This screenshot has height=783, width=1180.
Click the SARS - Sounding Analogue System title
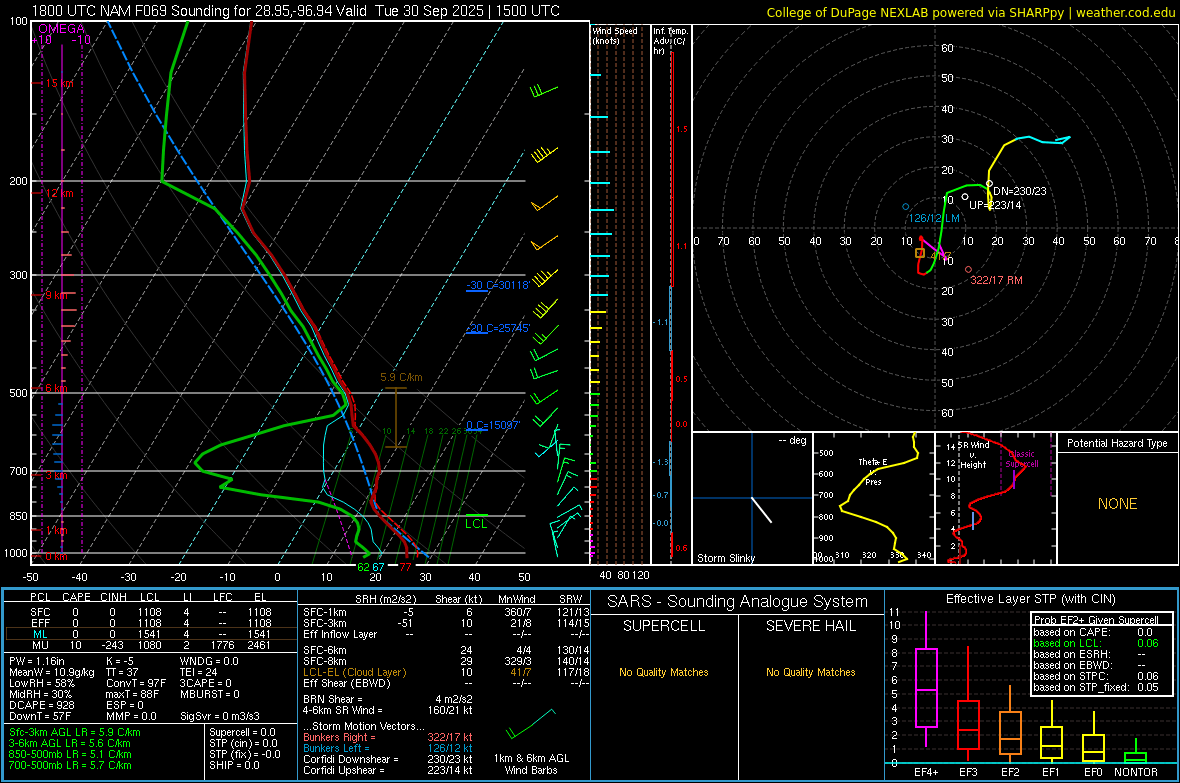click(x=738, y=602)
